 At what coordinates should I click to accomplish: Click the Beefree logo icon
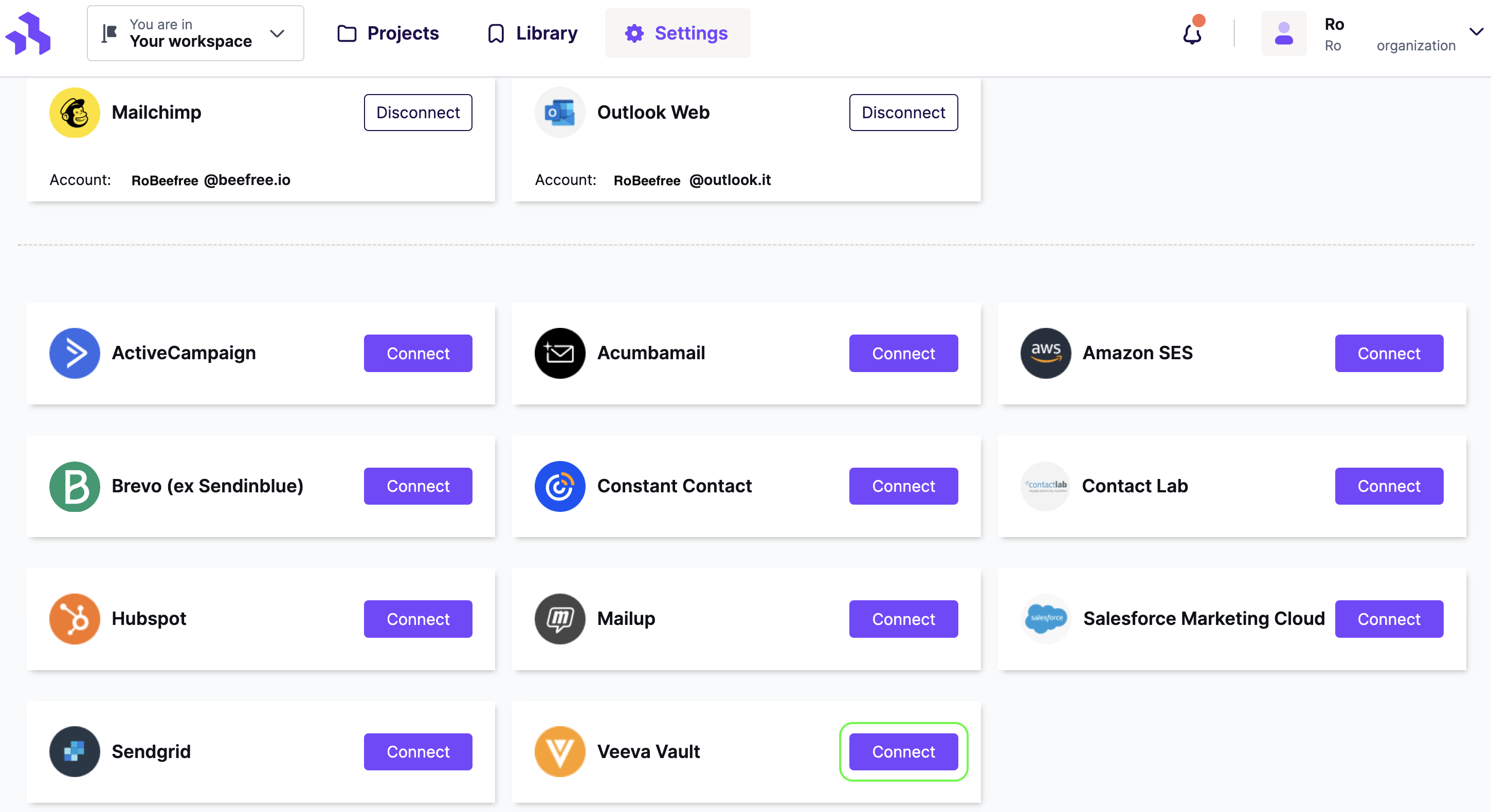(x=28, y=33)
